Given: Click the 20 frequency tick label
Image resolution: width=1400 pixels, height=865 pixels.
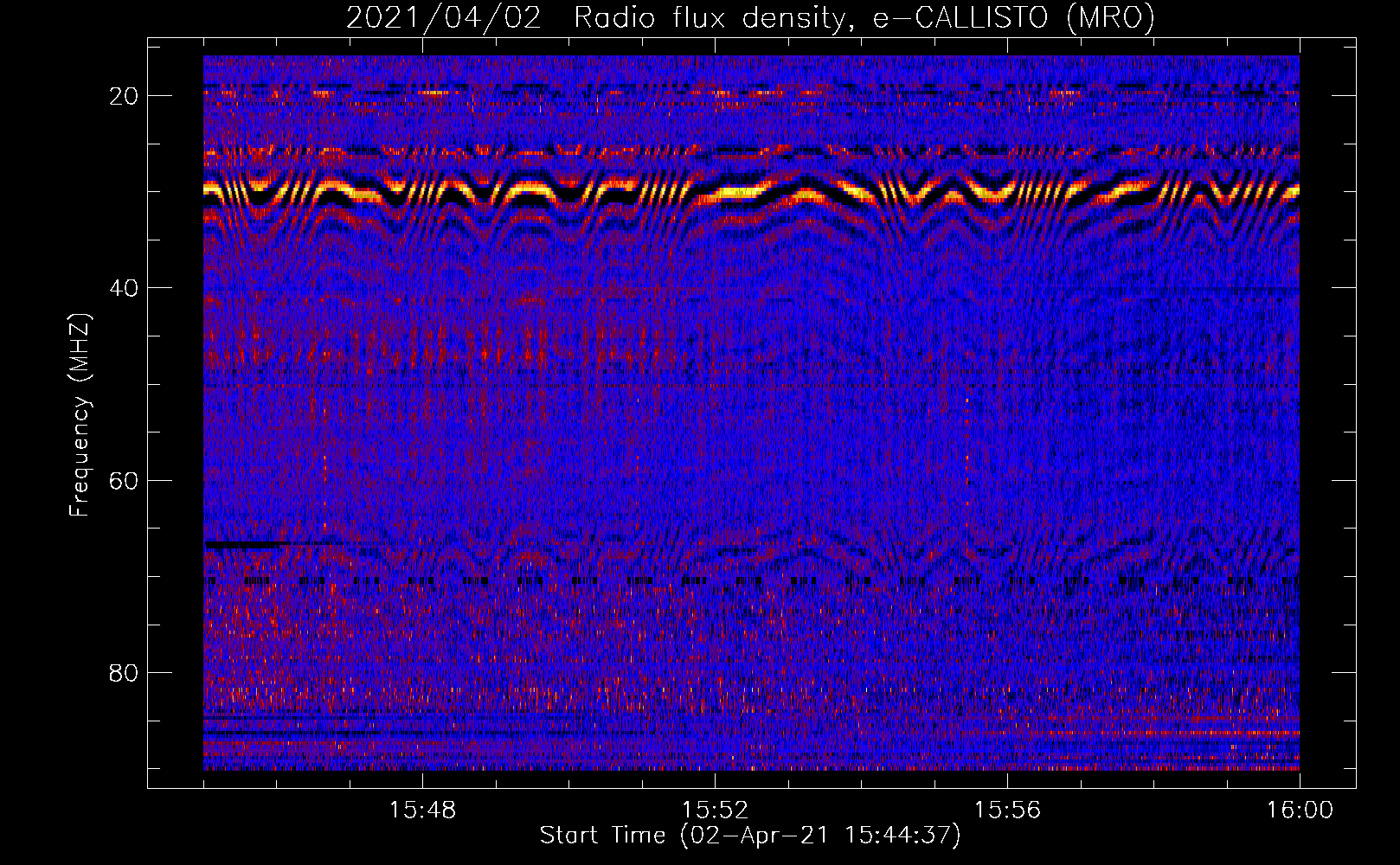Looking at the screenshot, I should pyautogui.click(x=124, y=96).
